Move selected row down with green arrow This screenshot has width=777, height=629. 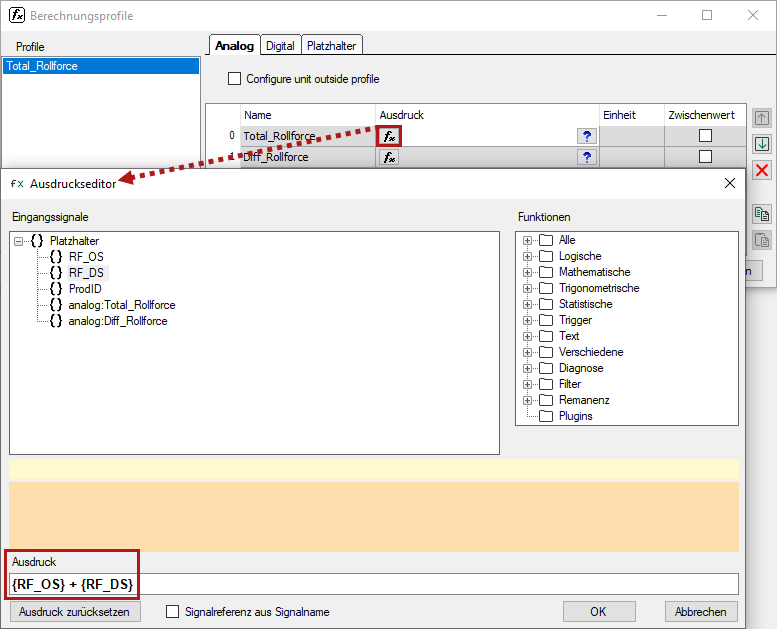(x=762, y=144)
